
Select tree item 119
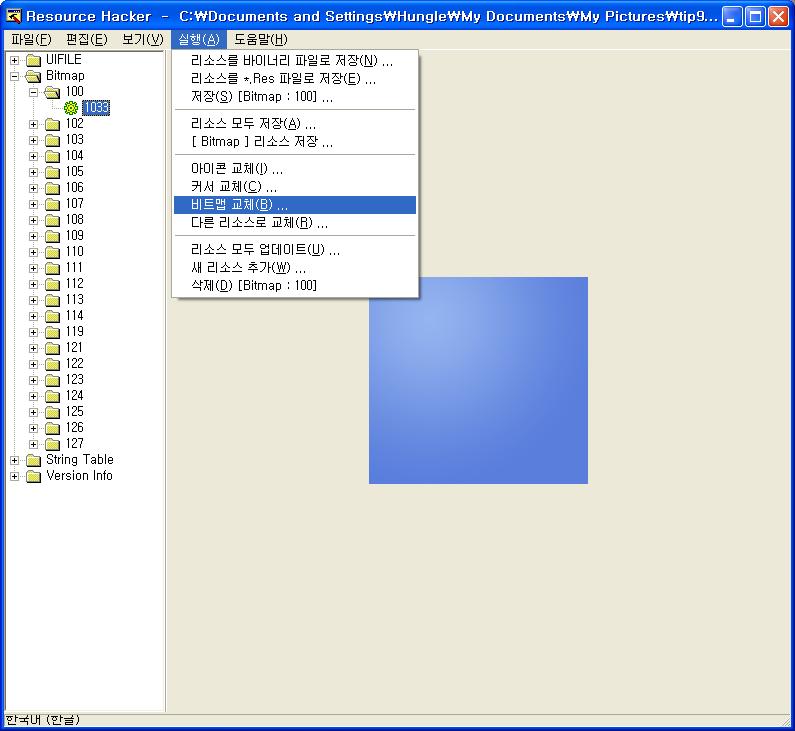[75, 332]
